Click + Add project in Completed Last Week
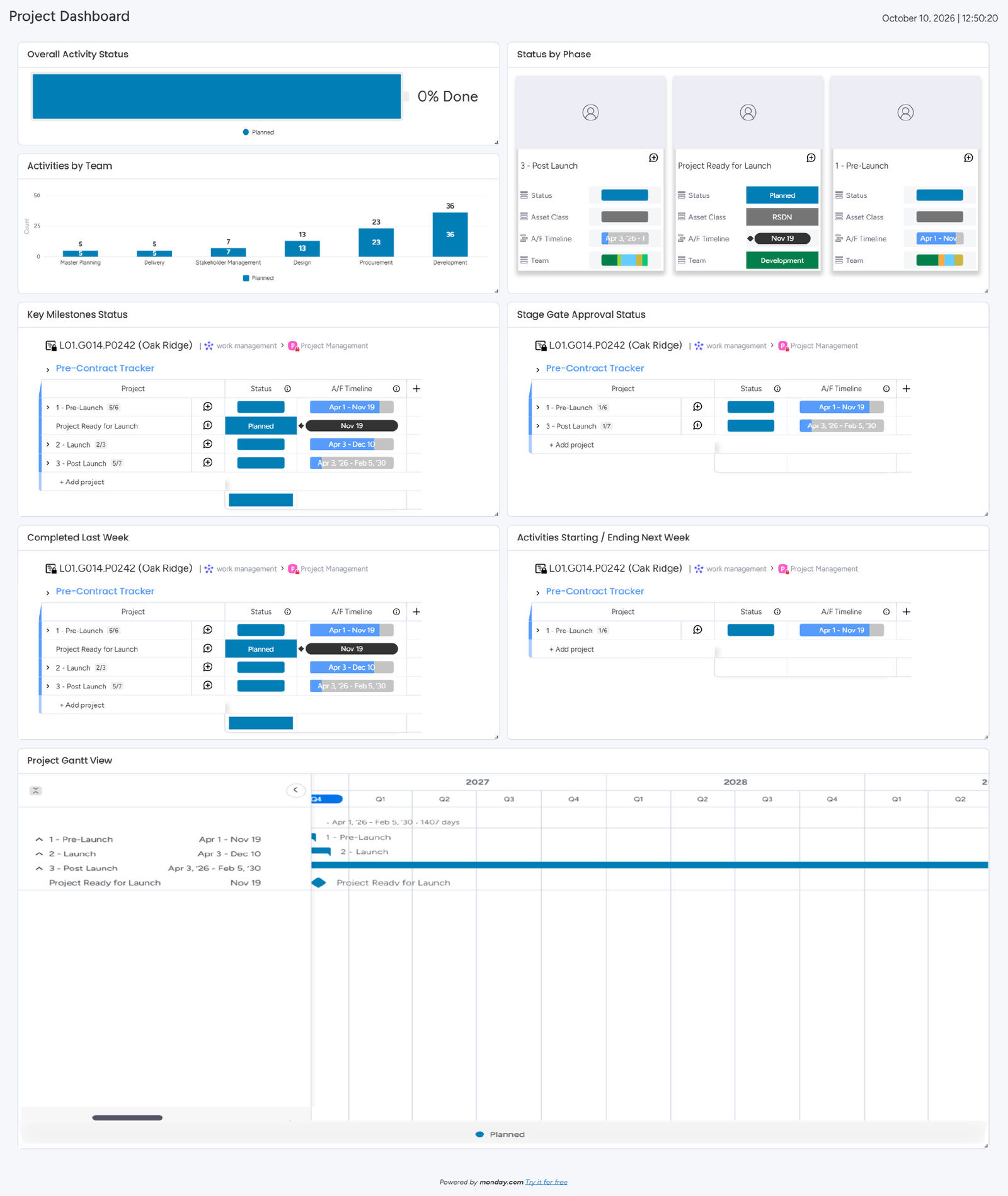Image resolution: width=1008 pixels, height=1196 pixels. click(x=82, y=705)
